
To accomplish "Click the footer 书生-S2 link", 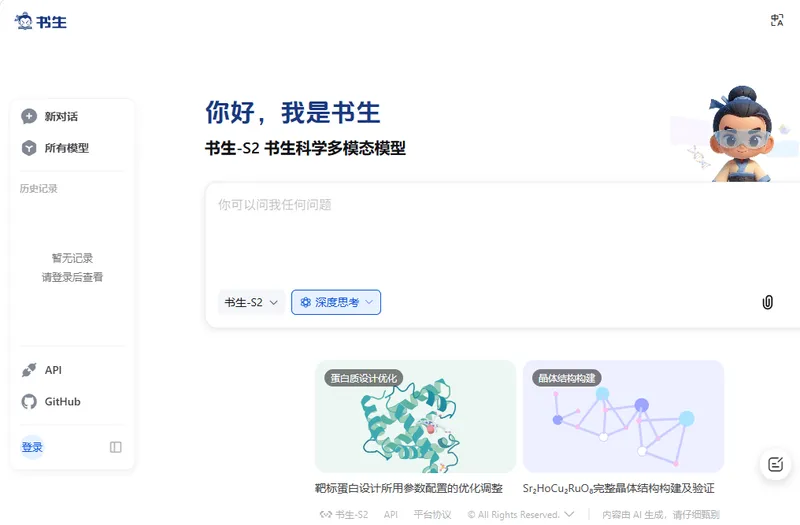I will pyautogui.click(x=352, y=514).
